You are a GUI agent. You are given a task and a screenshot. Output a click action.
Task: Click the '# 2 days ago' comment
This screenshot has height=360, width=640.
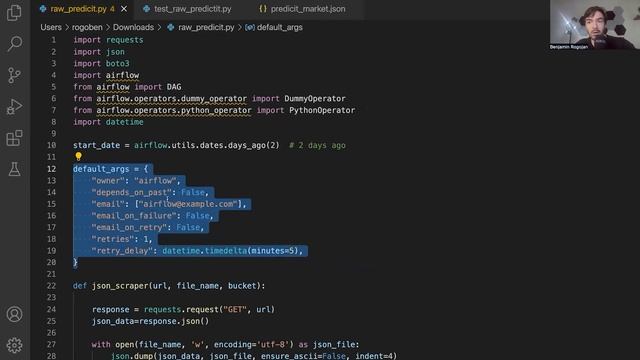click(x=317, y=145)
